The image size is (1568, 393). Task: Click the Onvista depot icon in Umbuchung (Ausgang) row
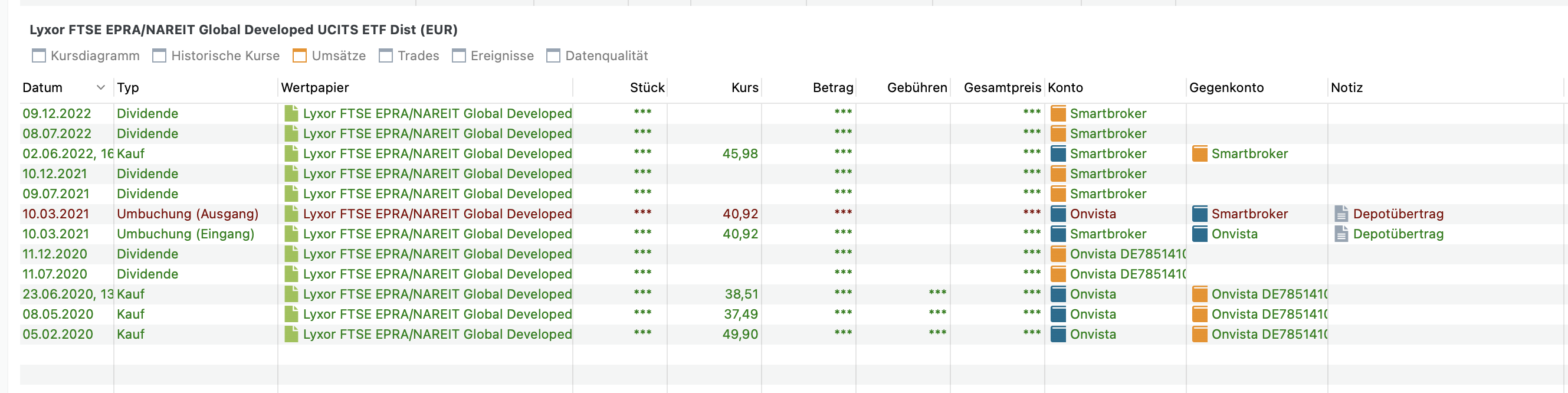click(1058, 214)
